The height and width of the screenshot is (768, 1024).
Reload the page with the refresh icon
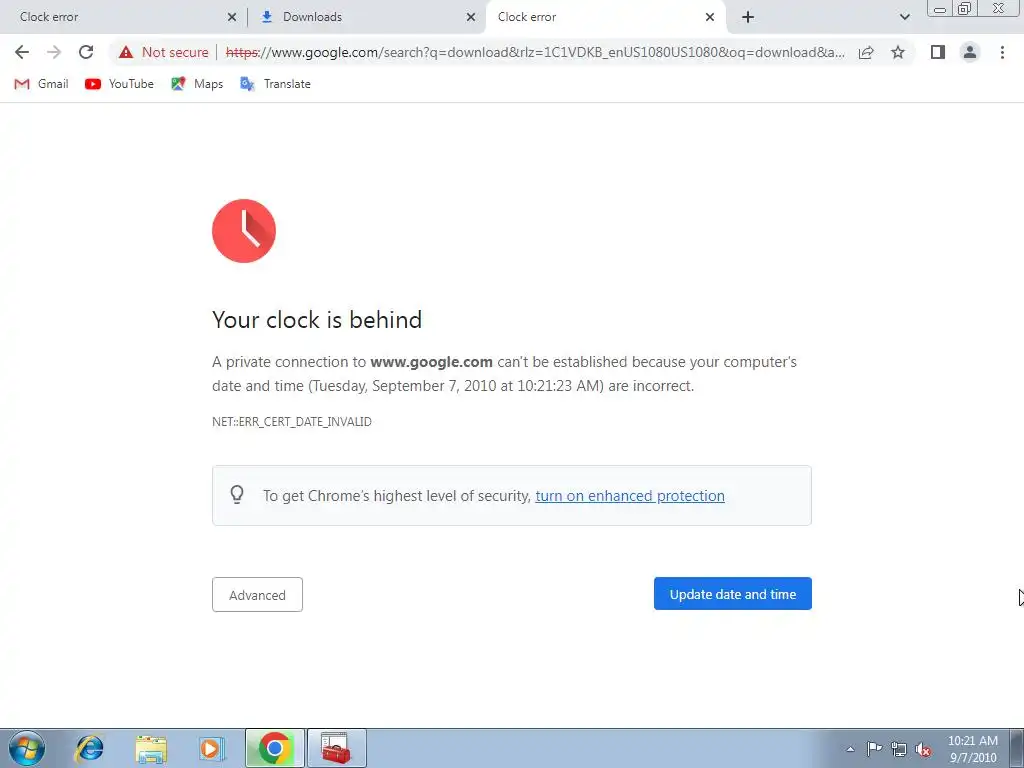86,52
